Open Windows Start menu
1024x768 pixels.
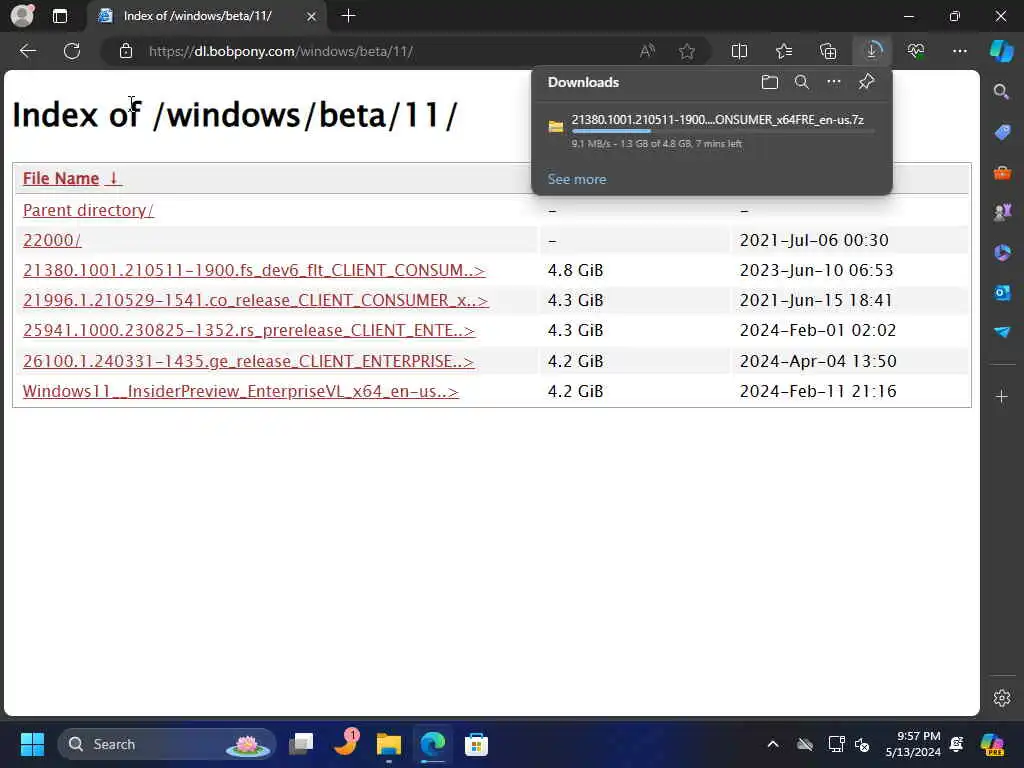32,744
